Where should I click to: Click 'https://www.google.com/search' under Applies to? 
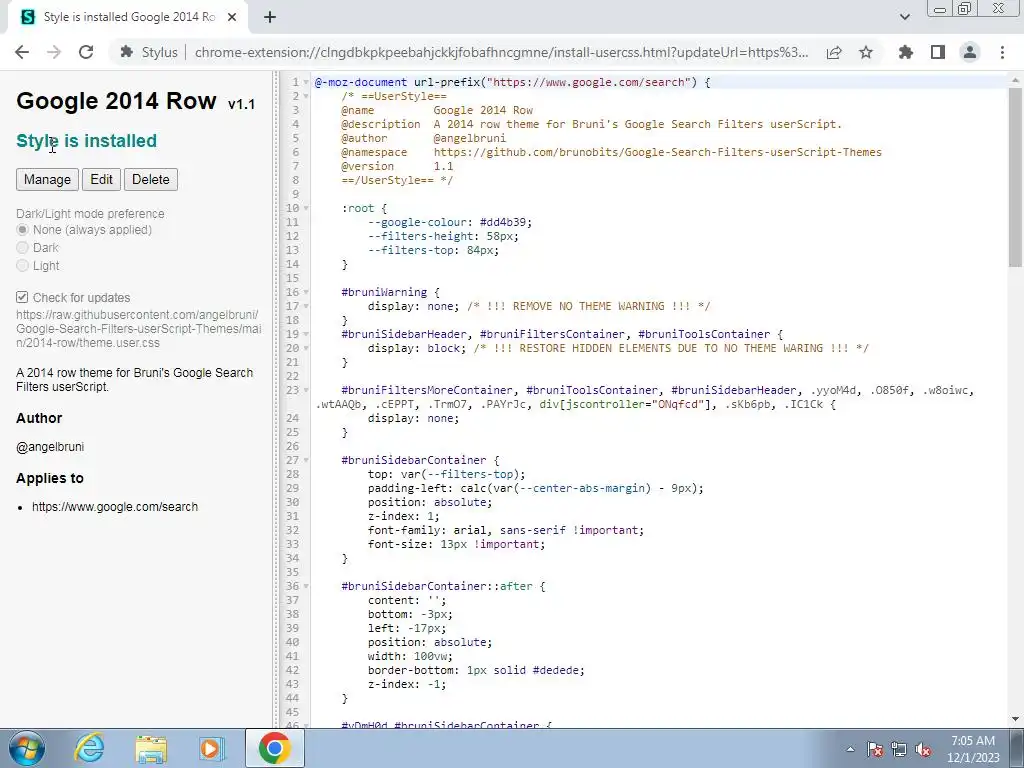tap(115, 507)
